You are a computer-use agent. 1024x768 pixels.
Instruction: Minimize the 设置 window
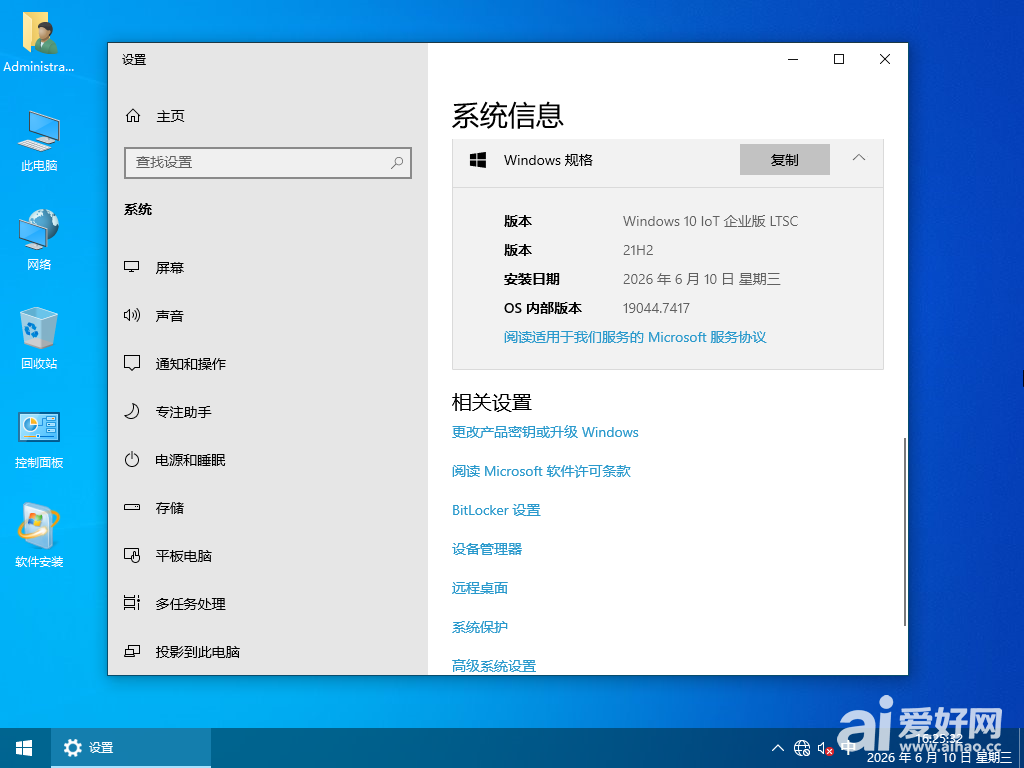tap(793, 59)
